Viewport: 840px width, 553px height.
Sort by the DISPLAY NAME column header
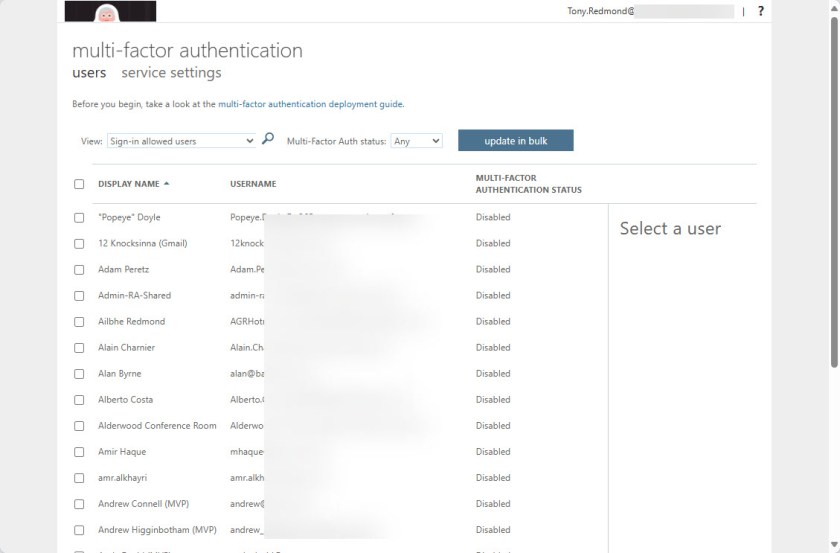[129, 184]
